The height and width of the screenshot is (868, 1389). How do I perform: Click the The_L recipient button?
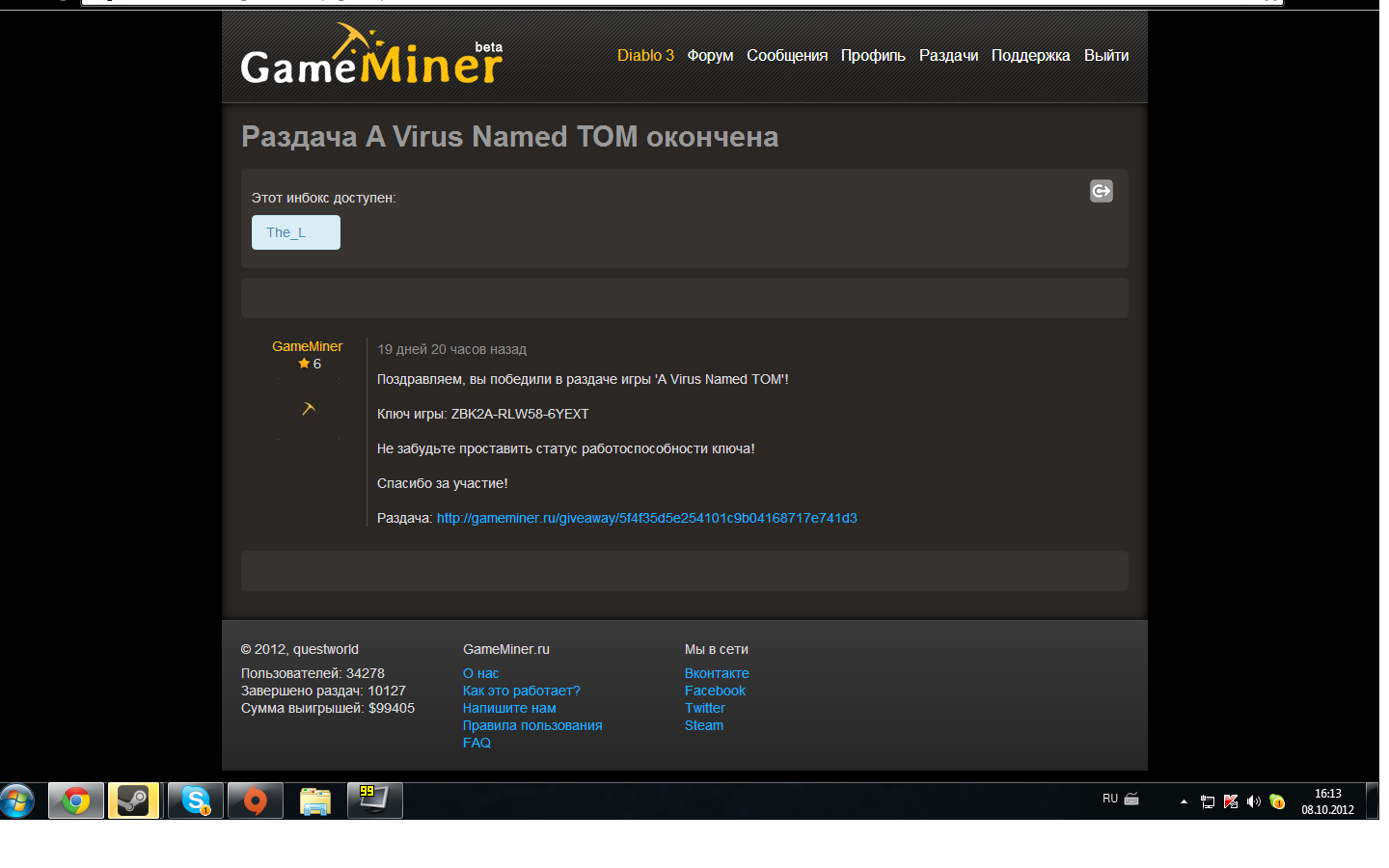pos(296,232)
